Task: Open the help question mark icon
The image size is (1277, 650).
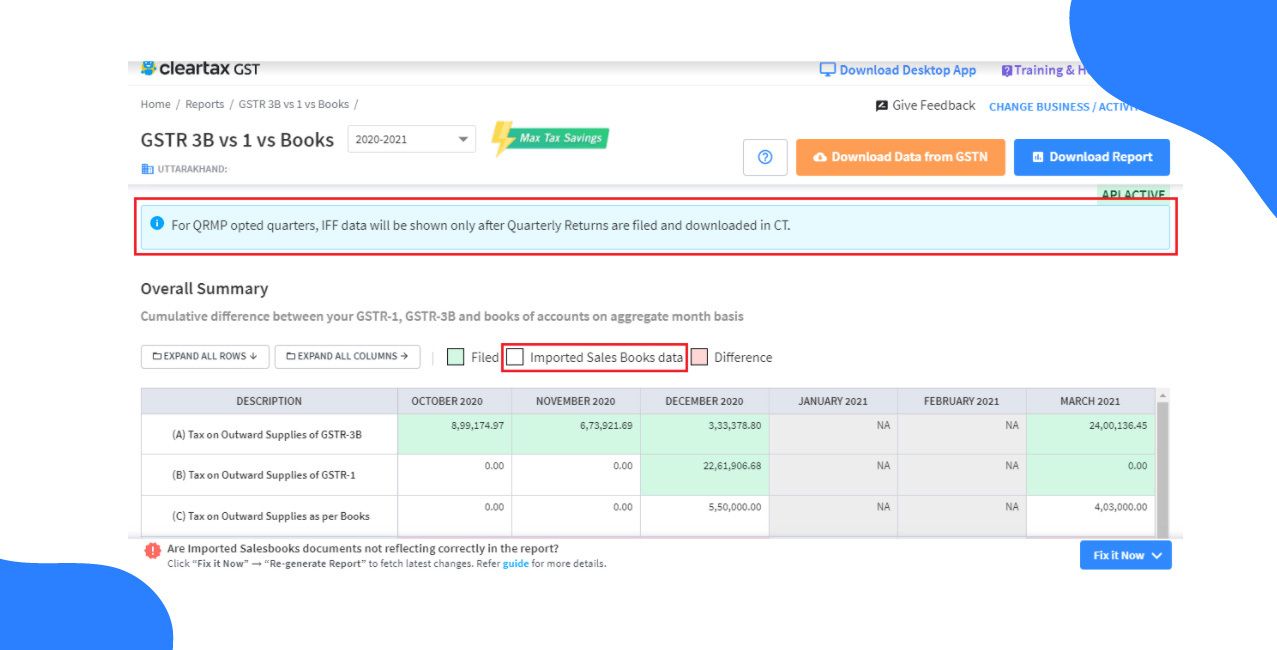Action: coord(765,157)
